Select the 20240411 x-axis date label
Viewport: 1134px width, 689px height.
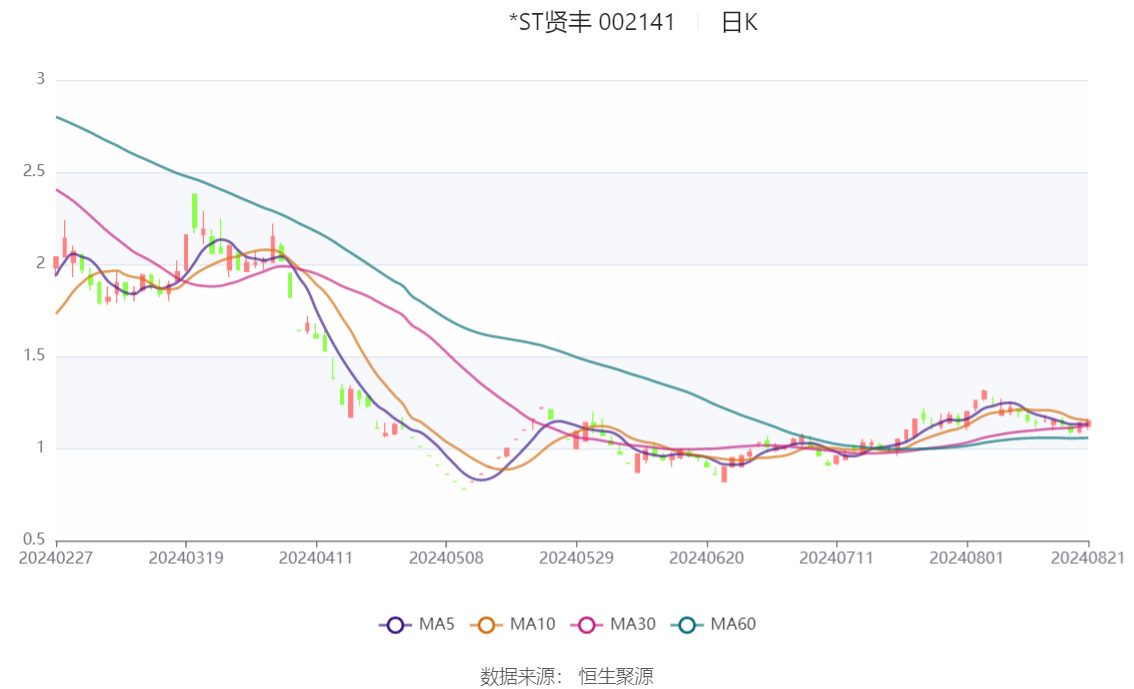pyautogui.click(x=316, y=558)
